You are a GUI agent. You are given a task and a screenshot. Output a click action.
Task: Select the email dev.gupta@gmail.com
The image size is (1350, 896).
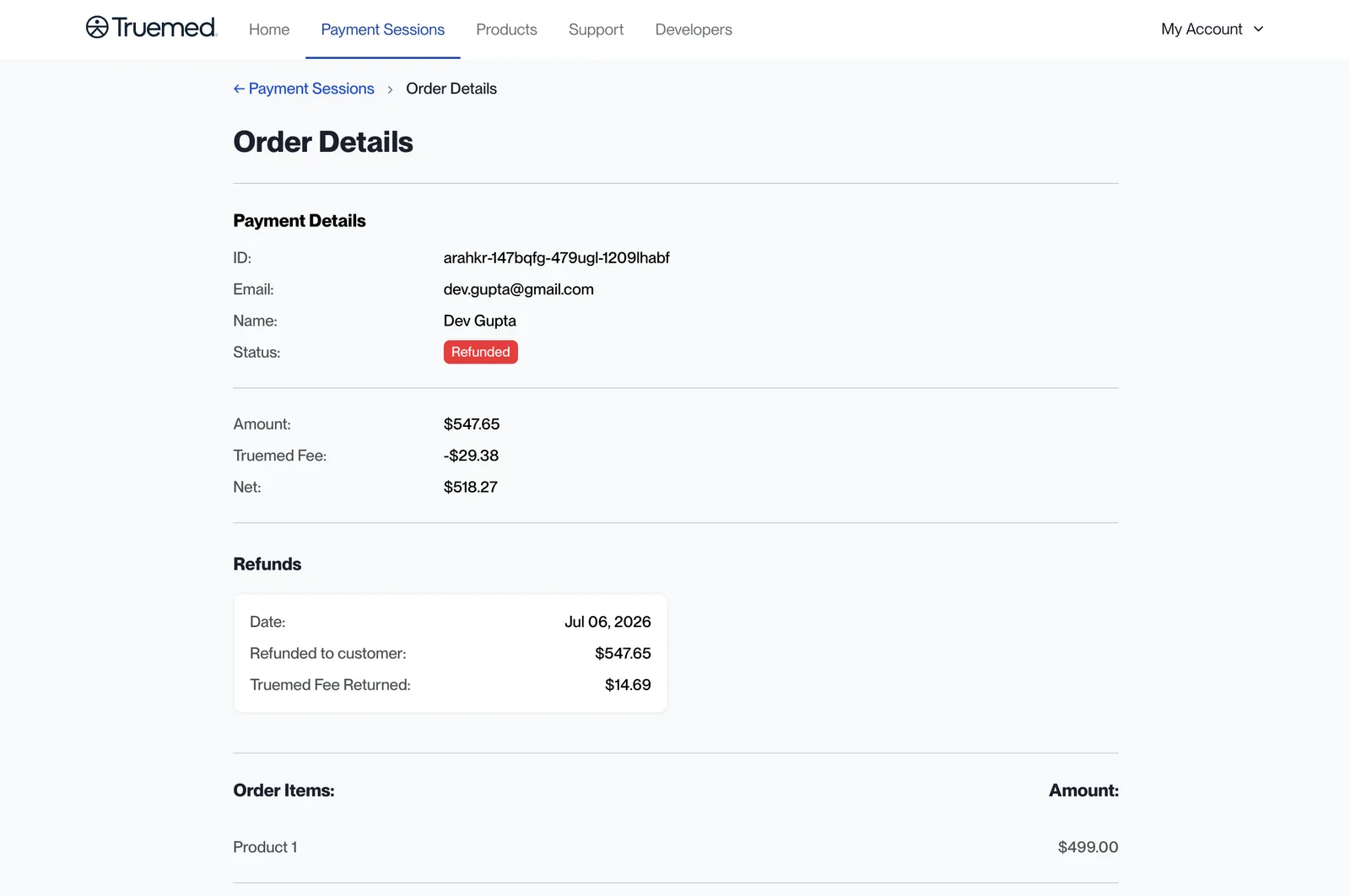pyautogui.click(x=518, y=289)
